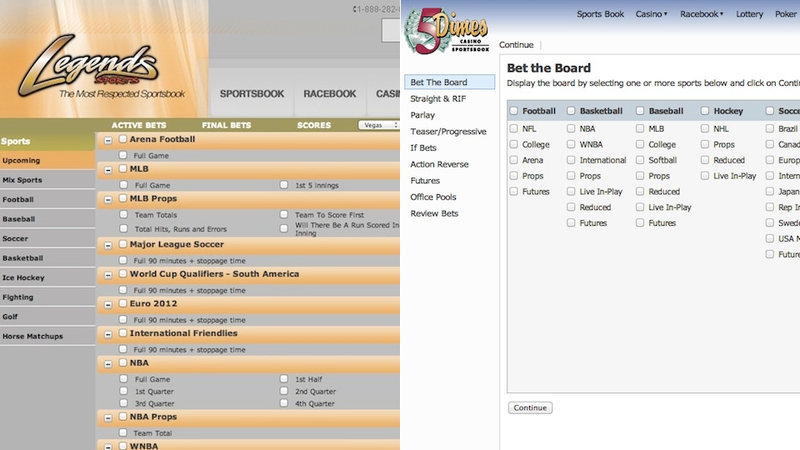800x450 pixels.
Task: Check the Euro 2012 league checkbox
Action: 123,303
